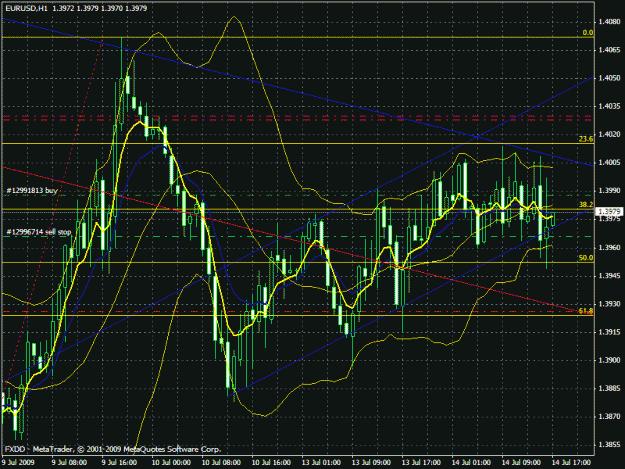
Task: Click the 1.4035 price axis label
Action: coord(610,106)
